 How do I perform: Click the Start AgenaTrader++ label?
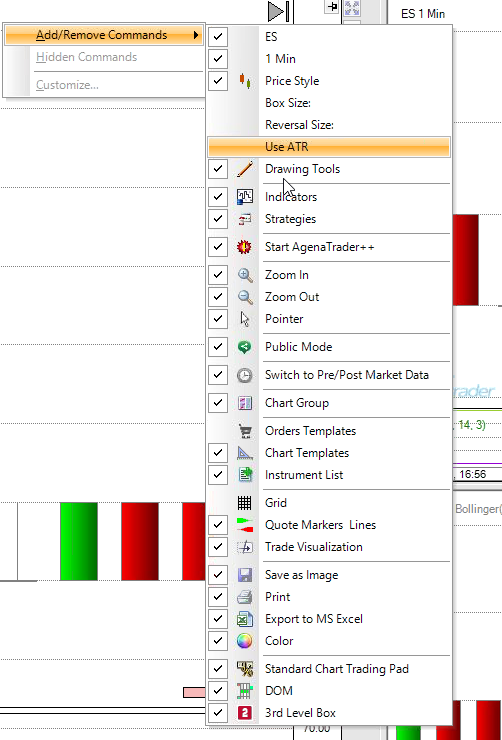click(x=319, y=247)
